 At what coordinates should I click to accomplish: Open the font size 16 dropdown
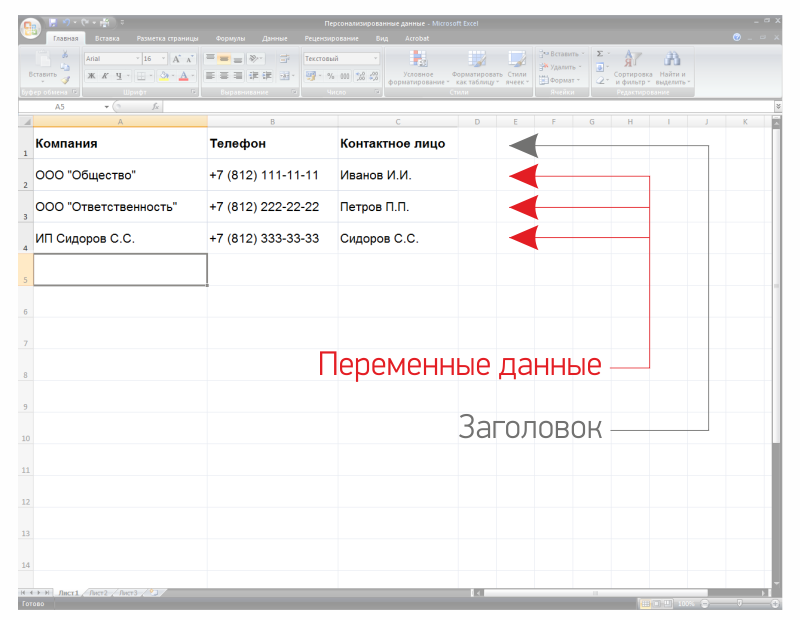click(163, 59)
